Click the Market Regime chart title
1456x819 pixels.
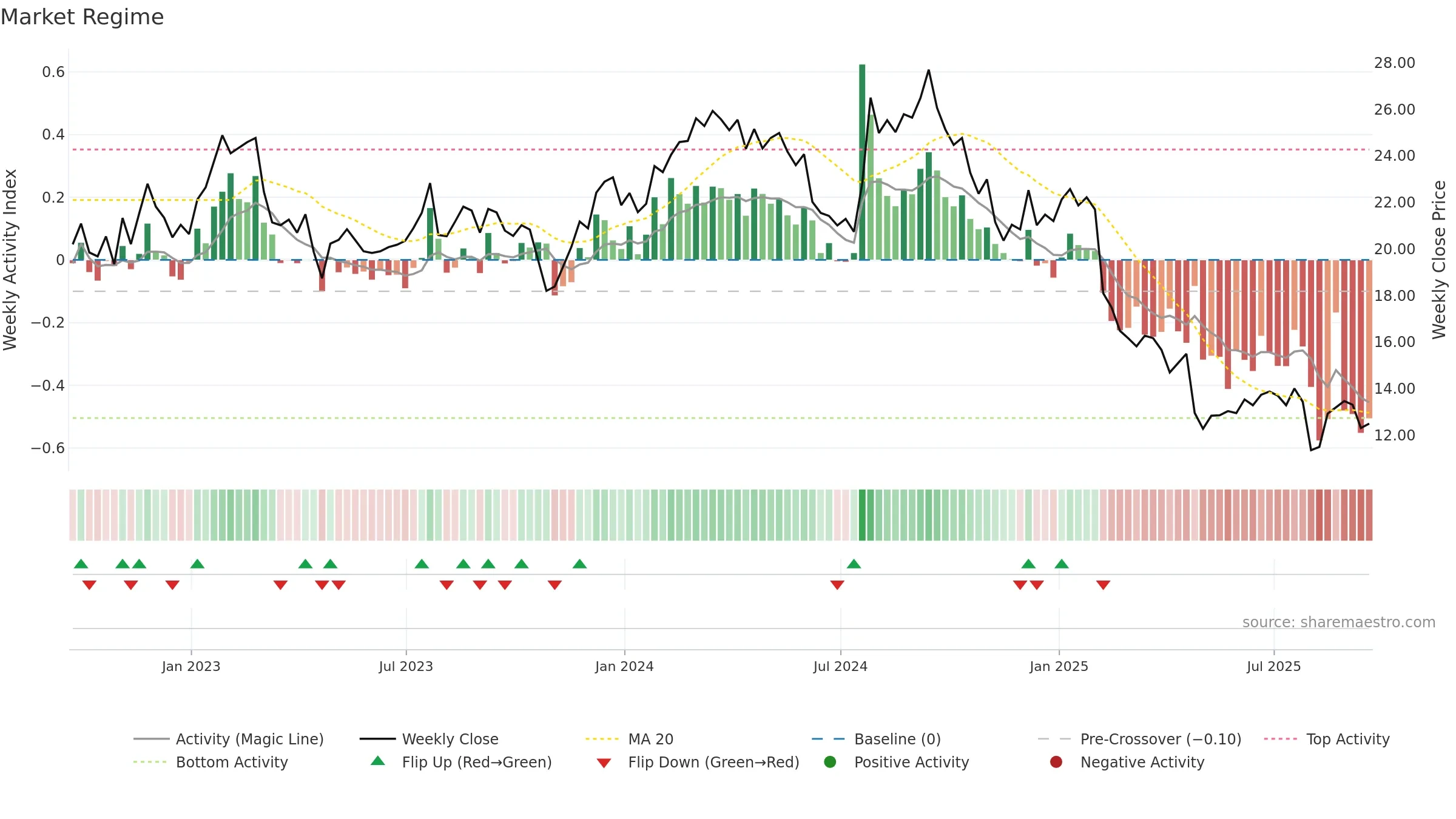point(82,17)
